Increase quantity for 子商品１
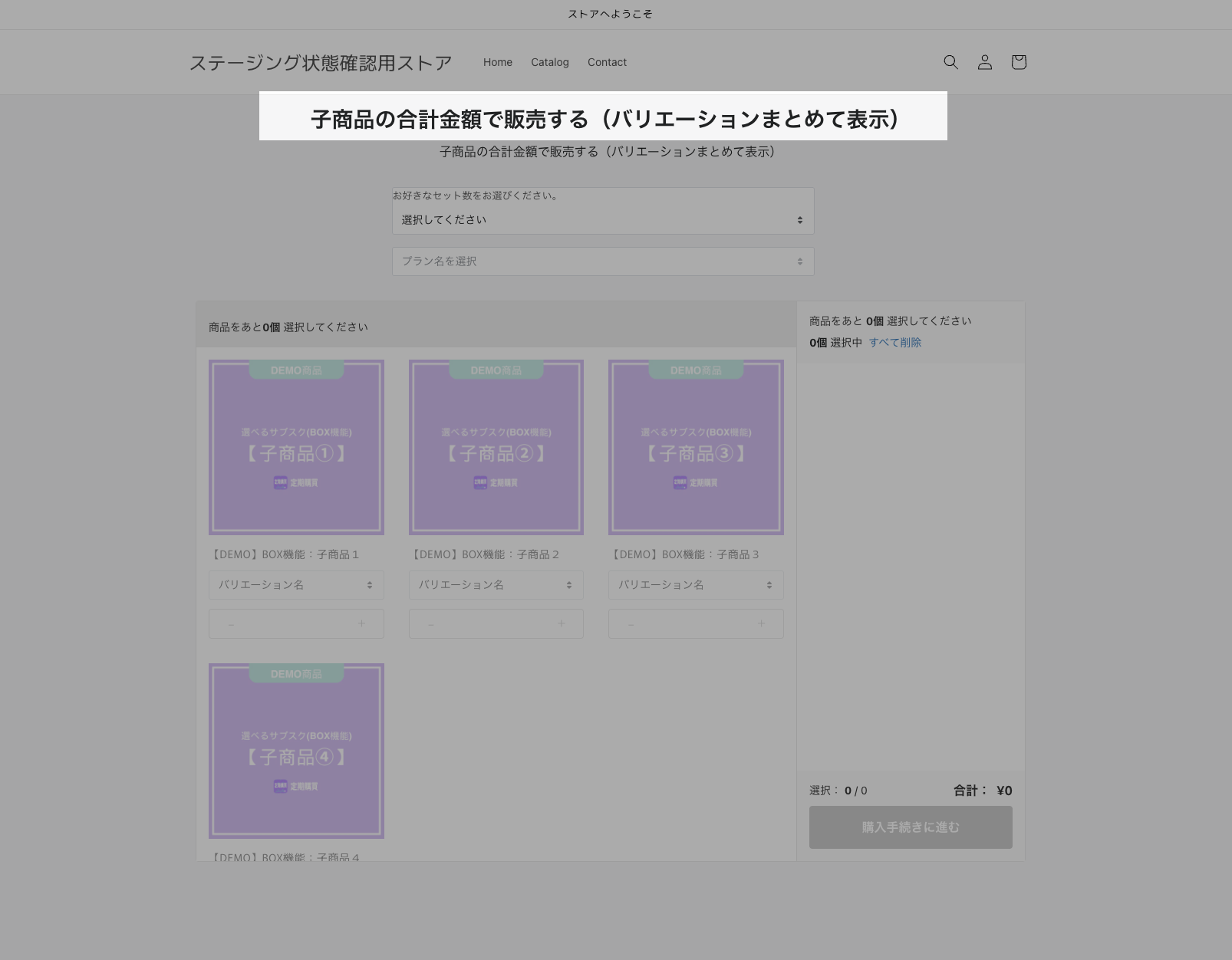Image resolution: width=1232 pixels, height=960 pixels. (361, 624)
